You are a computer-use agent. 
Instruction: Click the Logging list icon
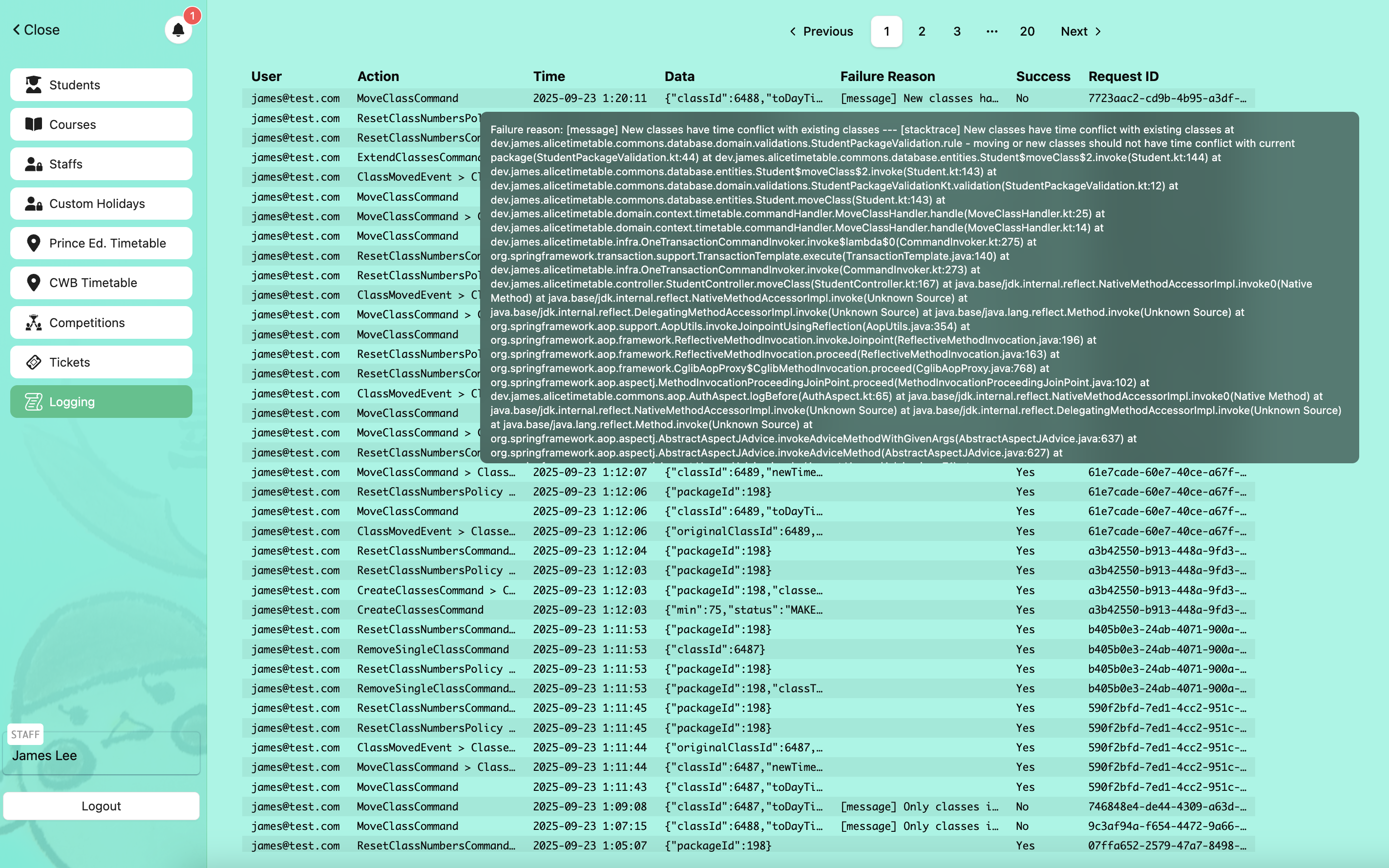[33, 402]
